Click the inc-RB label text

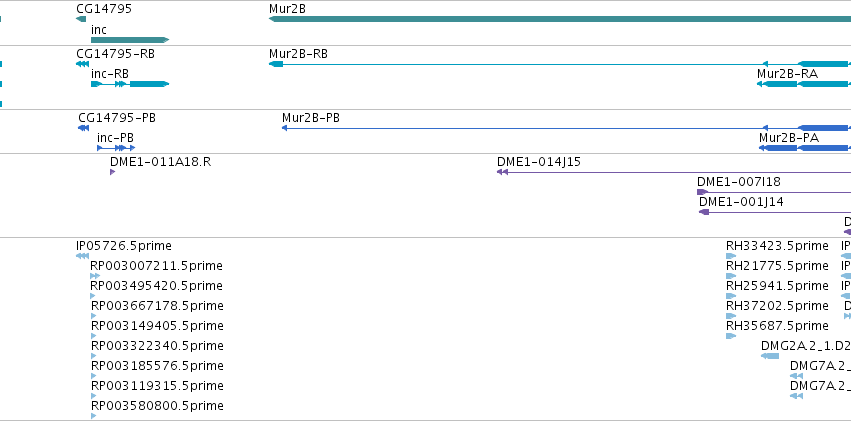[x=110, y=74]
